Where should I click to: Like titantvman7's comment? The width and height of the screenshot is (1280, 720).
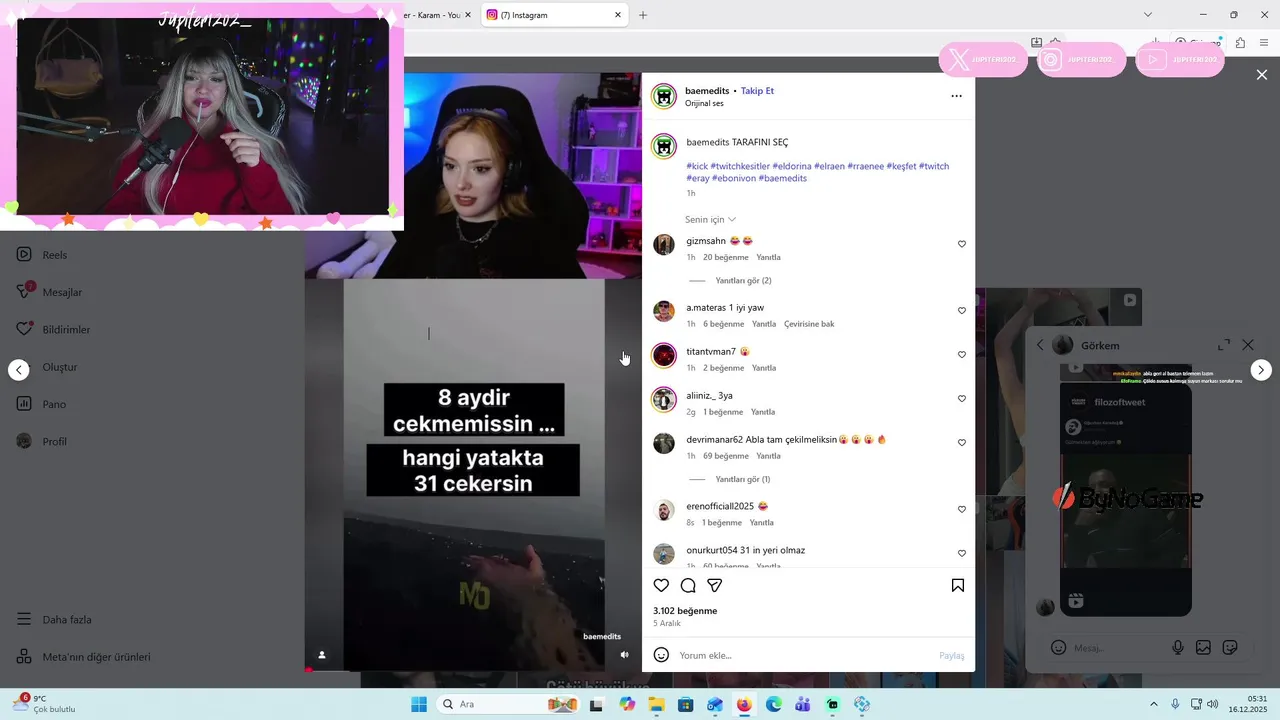click(x=962, y=355)
